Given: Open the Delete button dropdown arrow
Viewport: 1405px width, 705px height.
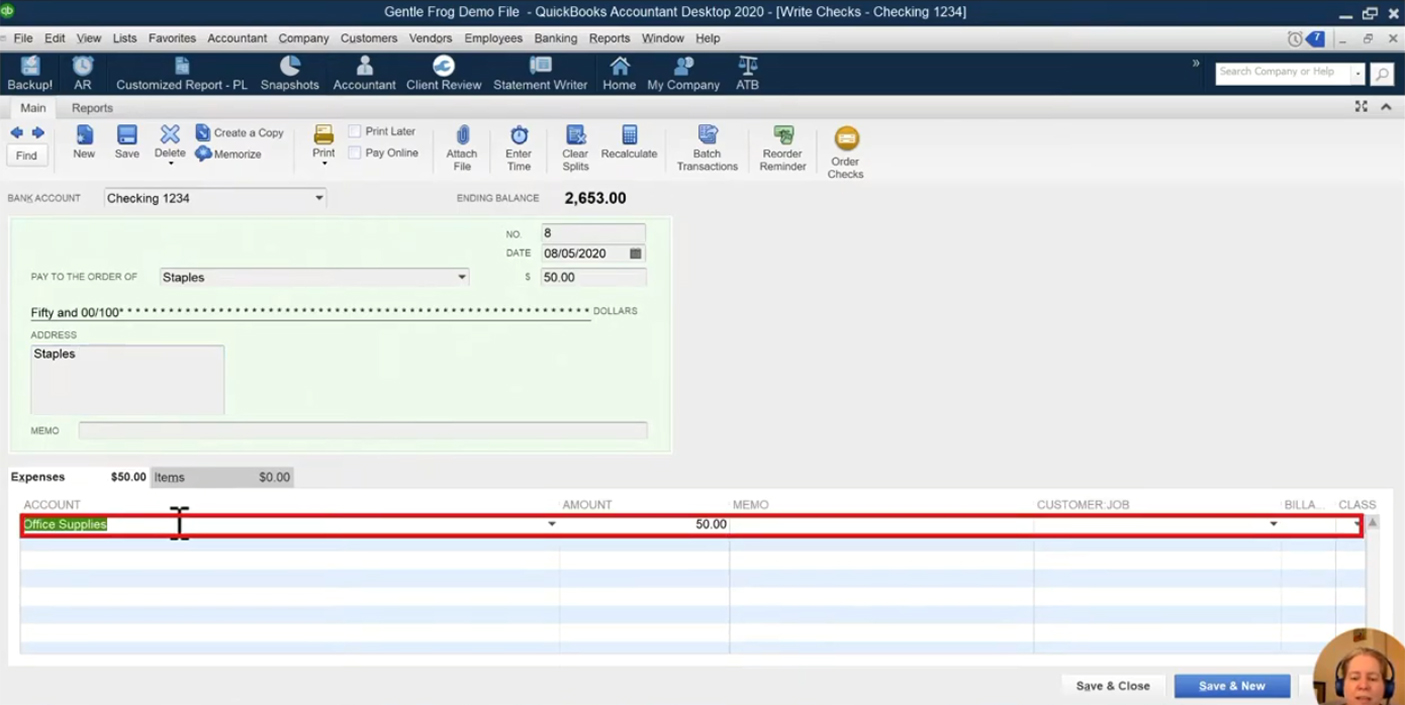Looking at the screenshot, I should click(x=170, y=163).
